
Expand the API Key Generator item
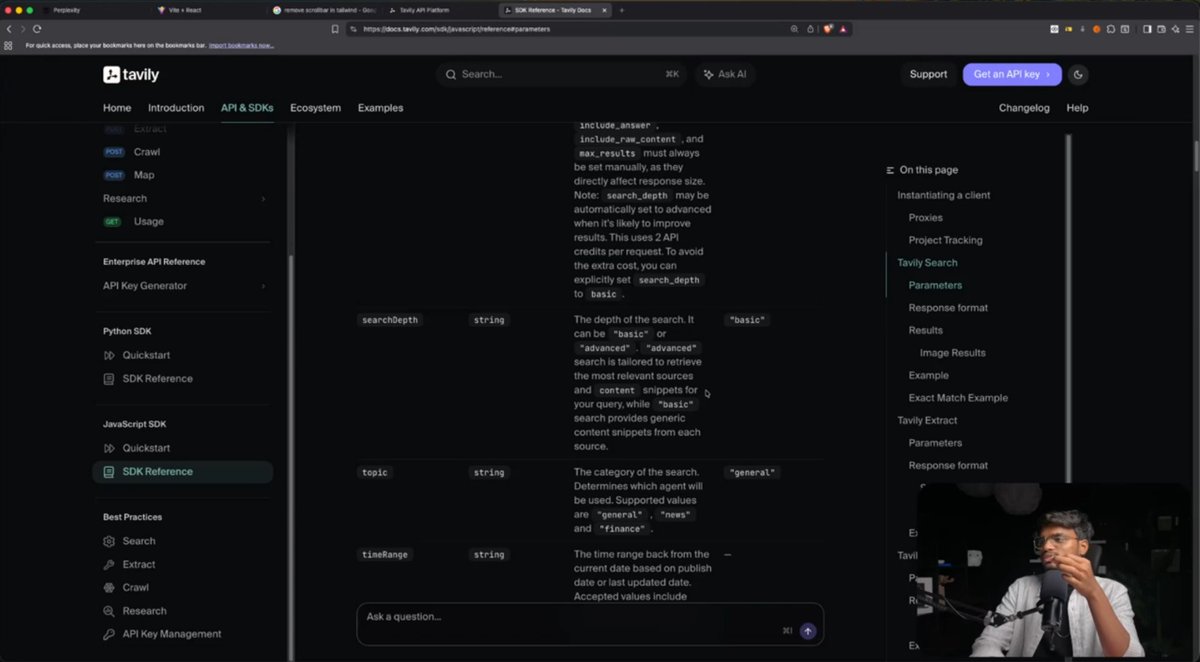pyautogui.click(x=182, y=286)
